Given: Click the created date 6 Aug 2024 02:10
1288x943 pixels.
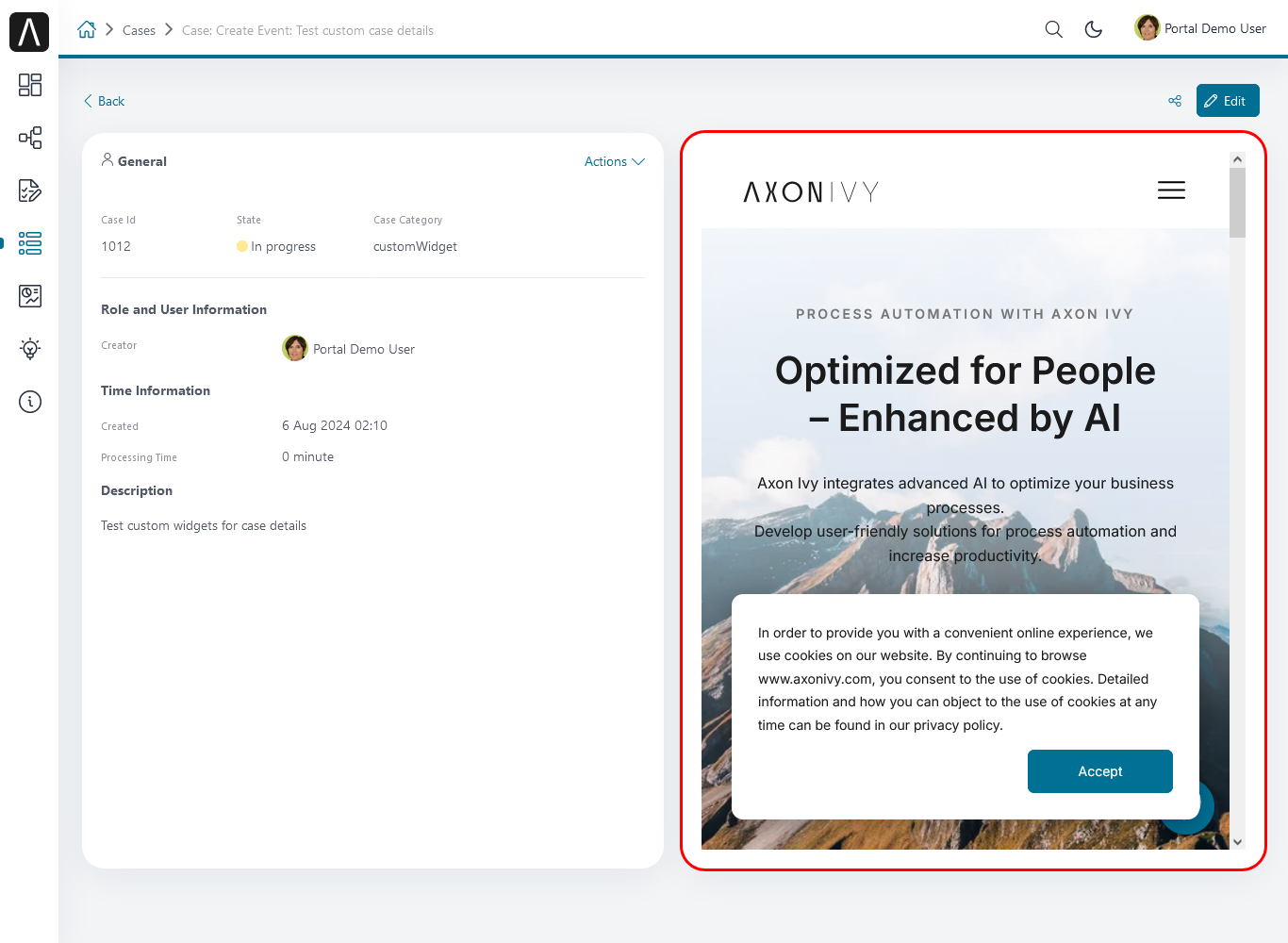Looking at the screenshot, I should pos(335,425).
